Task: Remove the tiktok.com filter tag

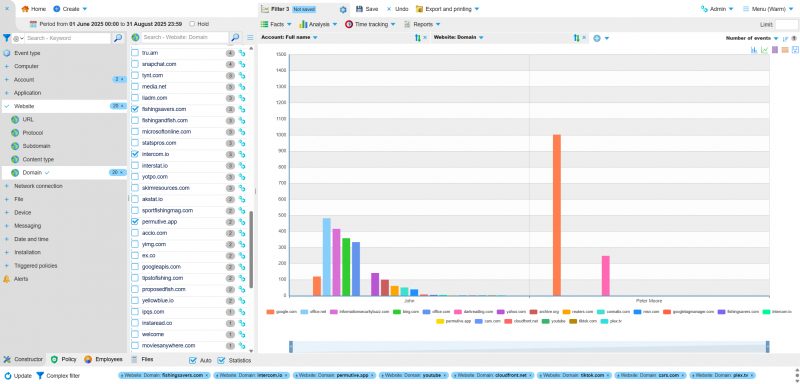Action: (x=608, y=375)
